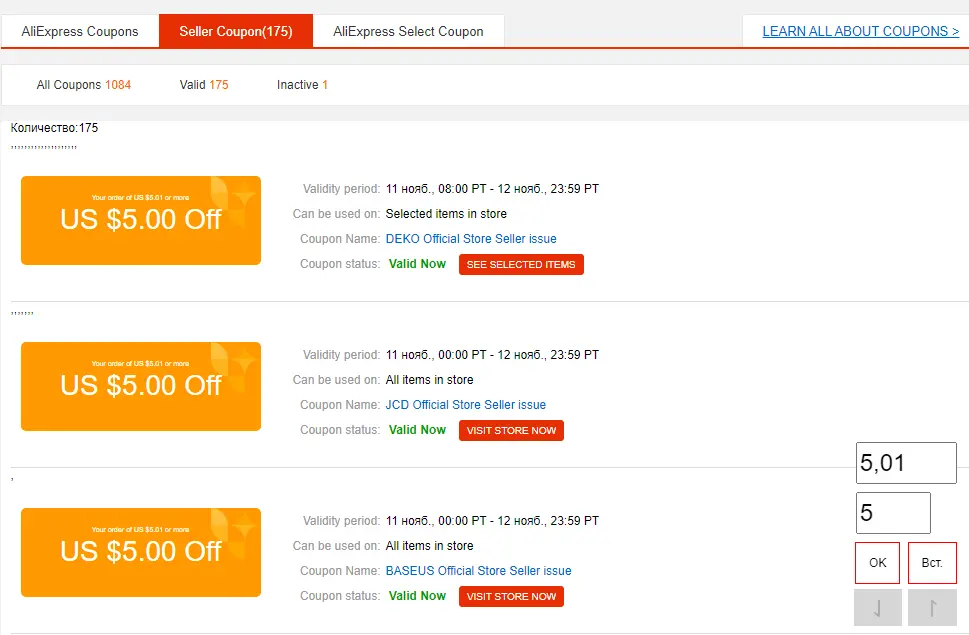Screen dimensions: 969x635
Task: Visit store now for BASEUS coupon
Action: click(511, 597)
